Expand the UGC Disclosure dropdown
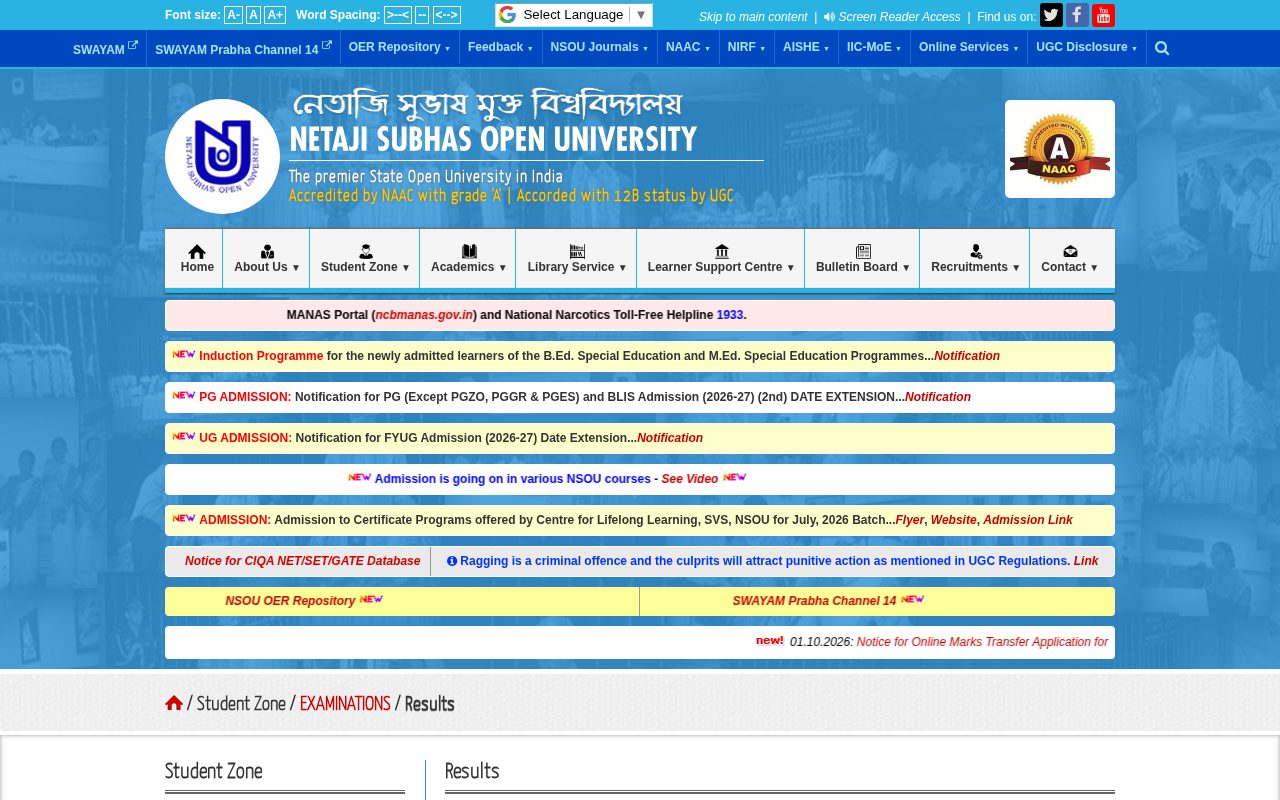The image size is (1280, 800). [x=1086, y=47]
